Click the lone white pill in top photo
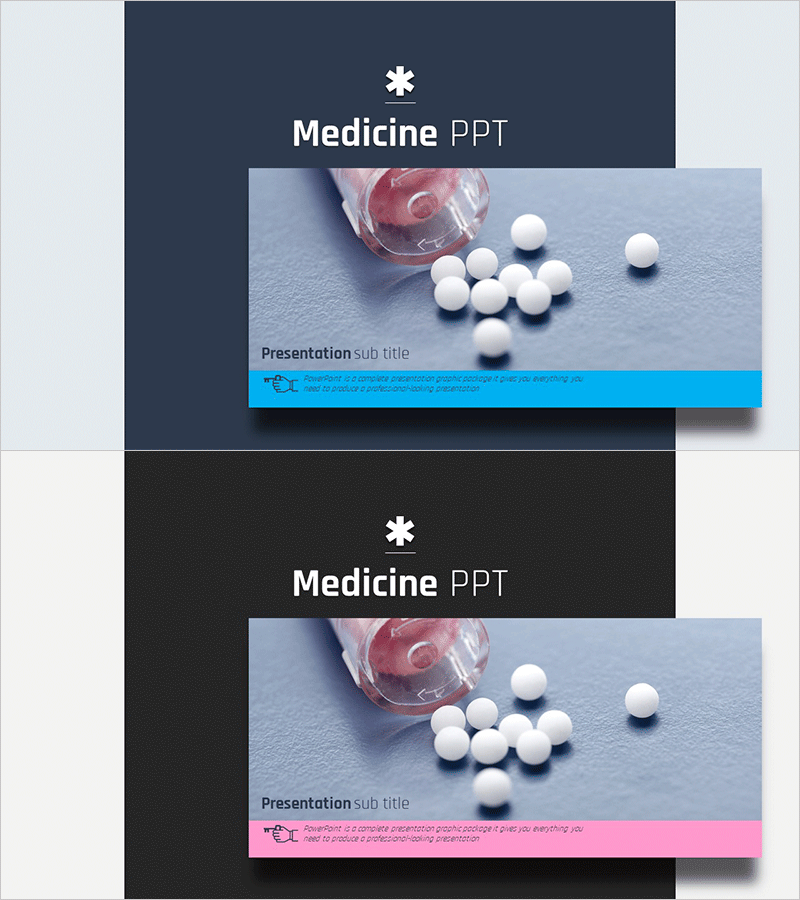The image size is (800, 900). tap(642, 250)
